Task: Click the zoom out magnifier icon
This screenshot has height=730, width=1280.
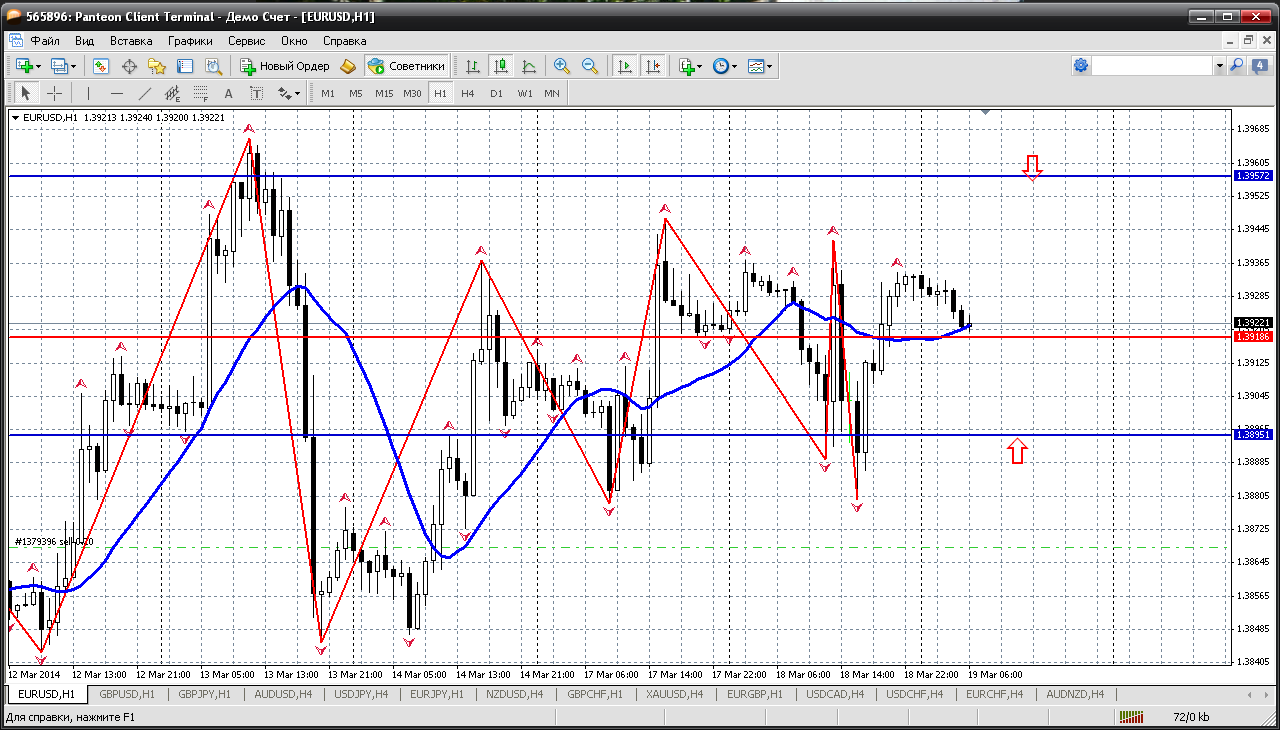Action: pyautogui.click(x=590, y=66)
